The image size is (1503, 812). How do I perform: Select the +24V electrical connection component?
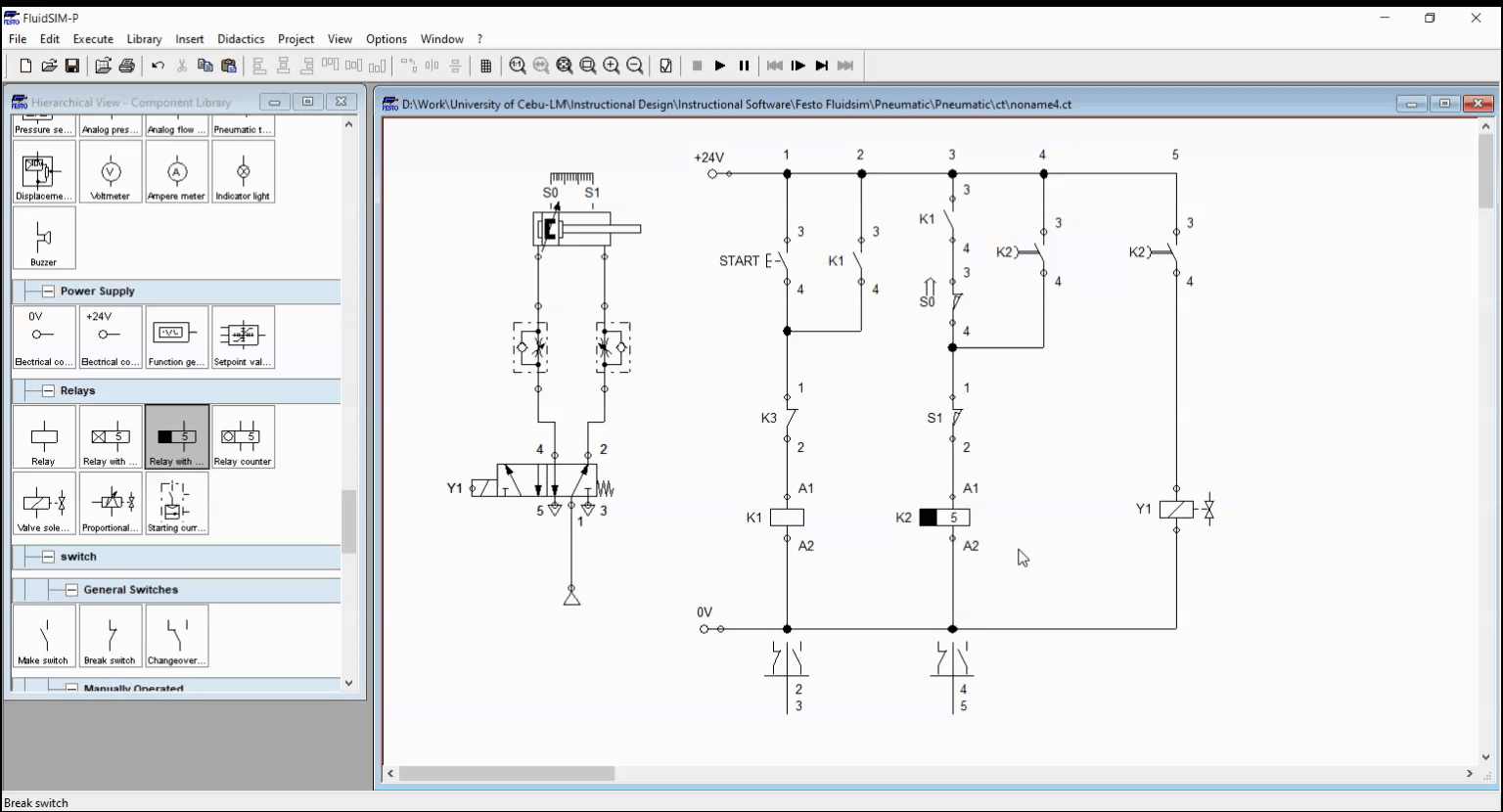(x=111, y=338)
